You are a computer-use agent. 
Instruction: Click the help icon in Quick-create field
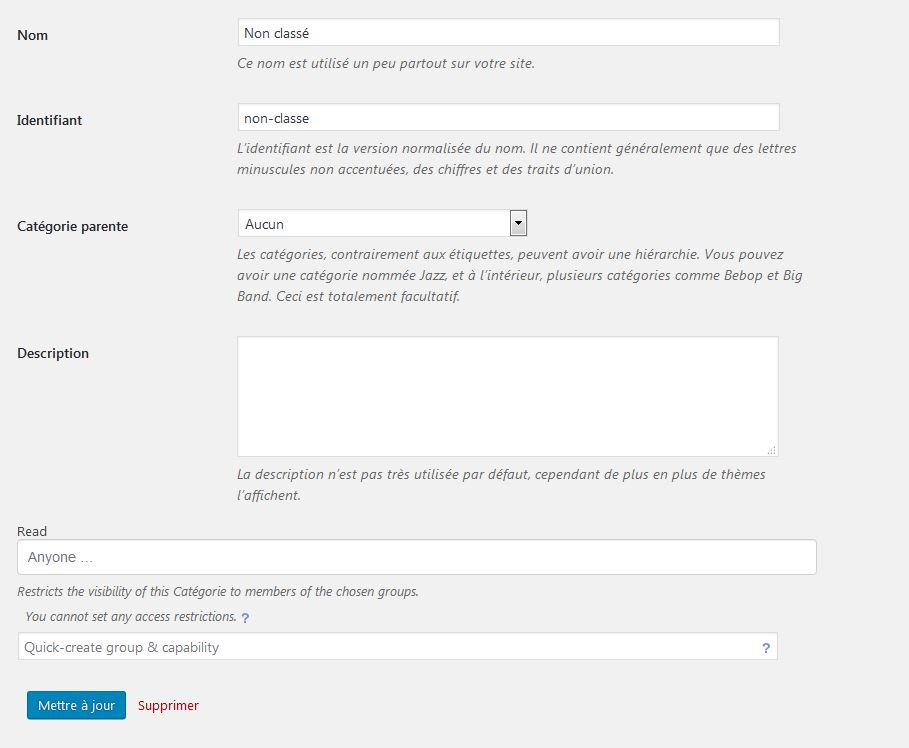pyautogui.click(x=766, y=648)
